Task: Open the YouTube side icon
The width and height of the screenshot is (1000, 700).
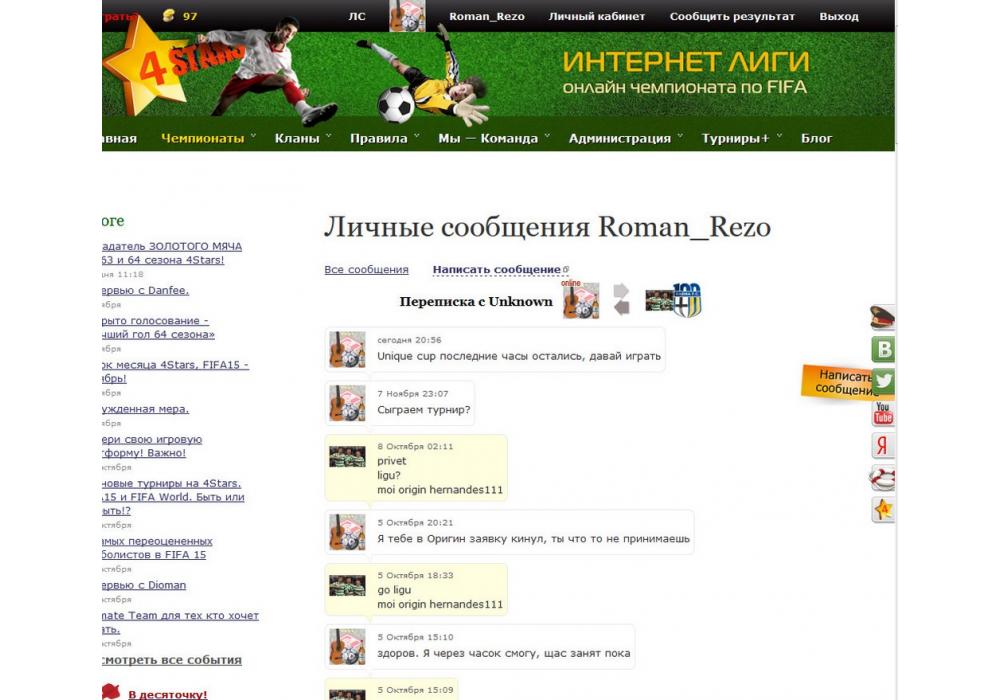Action: [883, 413]
